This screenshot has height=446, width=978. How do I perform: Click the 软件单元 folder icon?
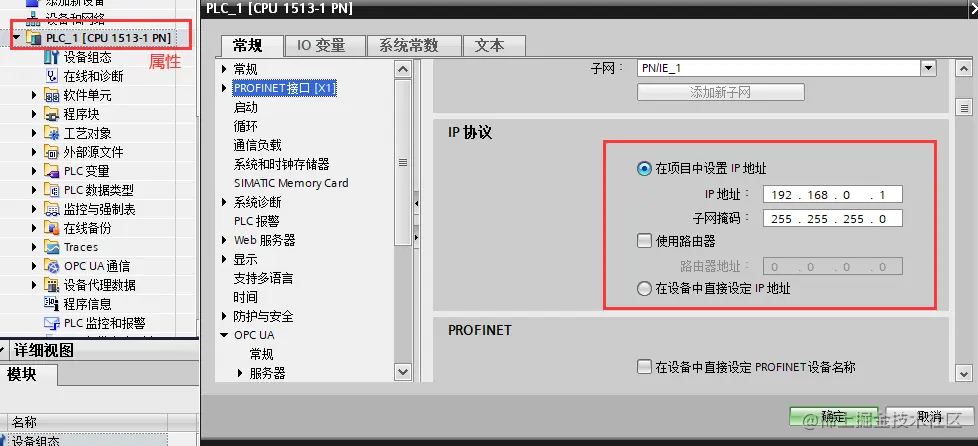click(x=52, y=95)
